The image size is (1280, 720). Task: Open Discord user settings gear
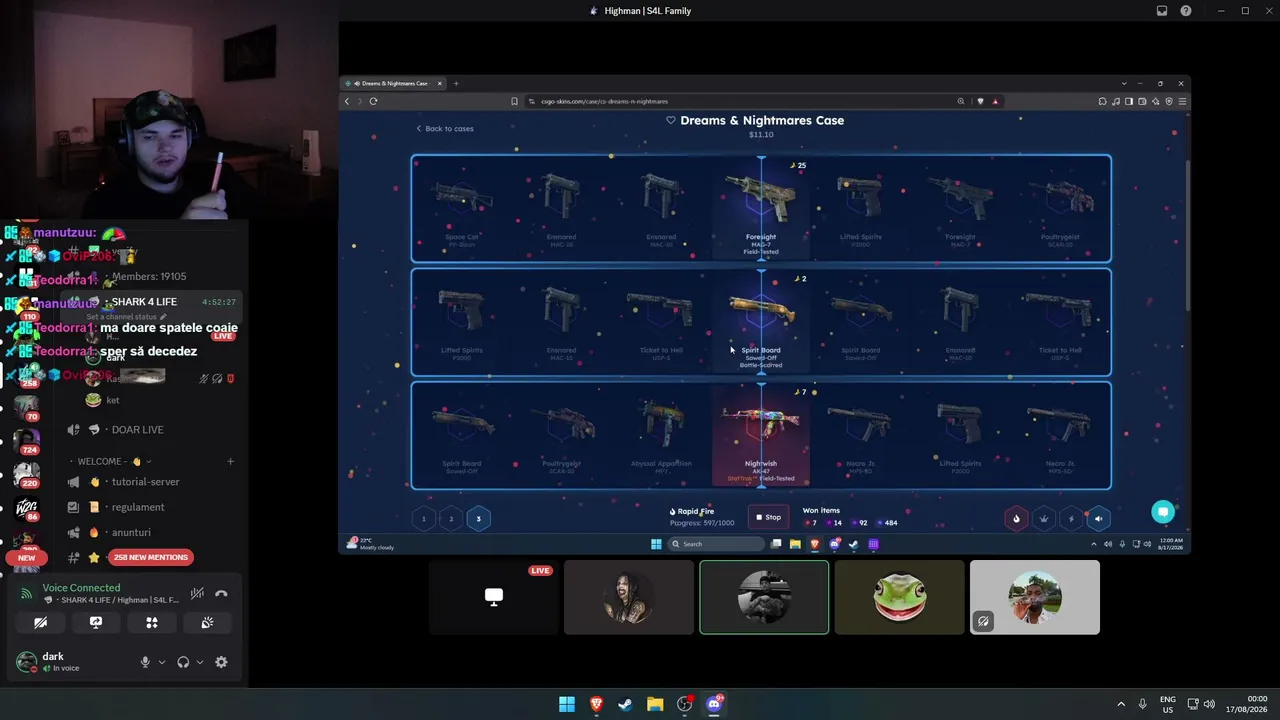tap(221, 662)
